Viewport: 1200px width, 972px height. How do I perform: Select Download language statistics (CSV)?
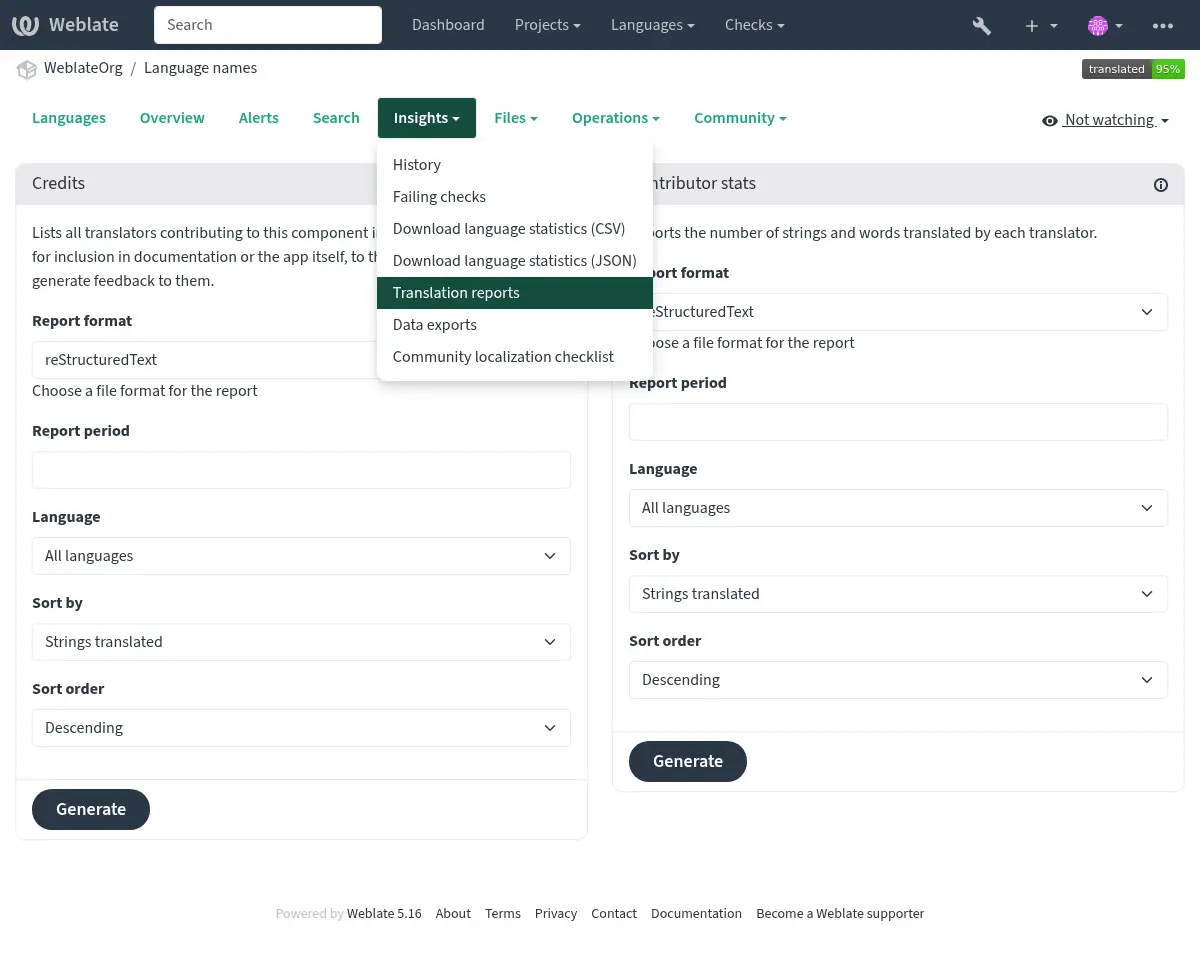[x=508, y=229]
